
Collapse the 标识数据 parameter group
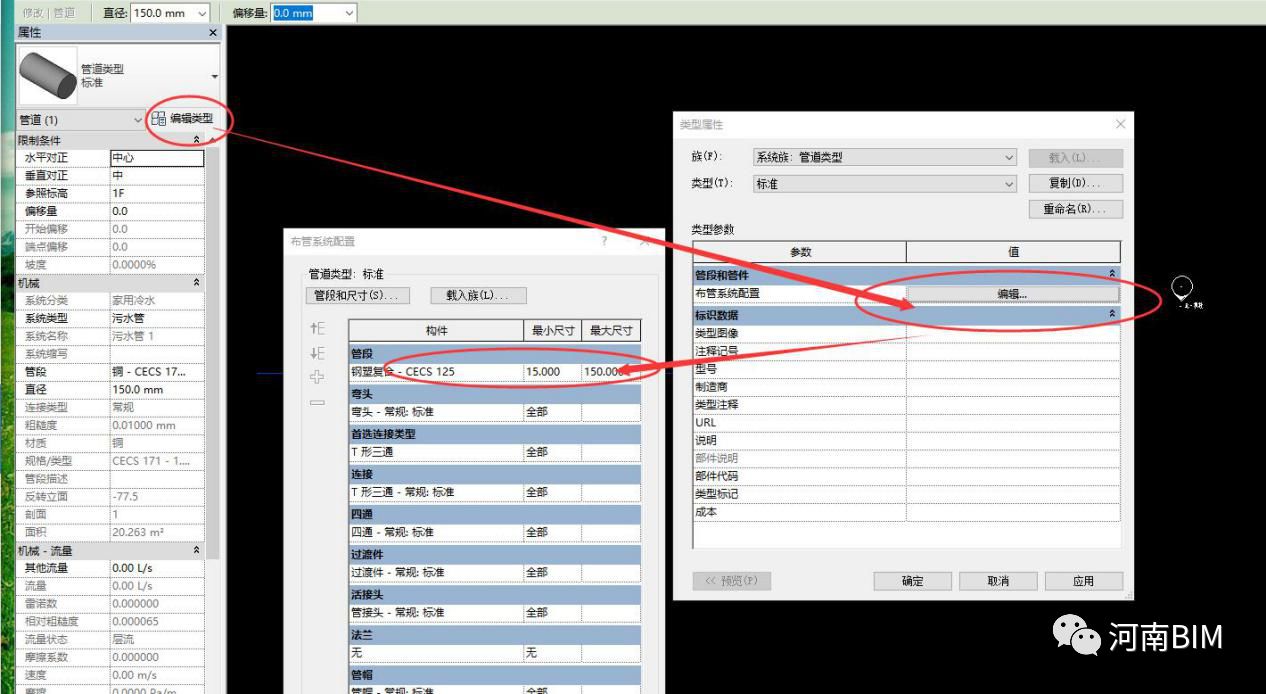tap(1112, 314)
